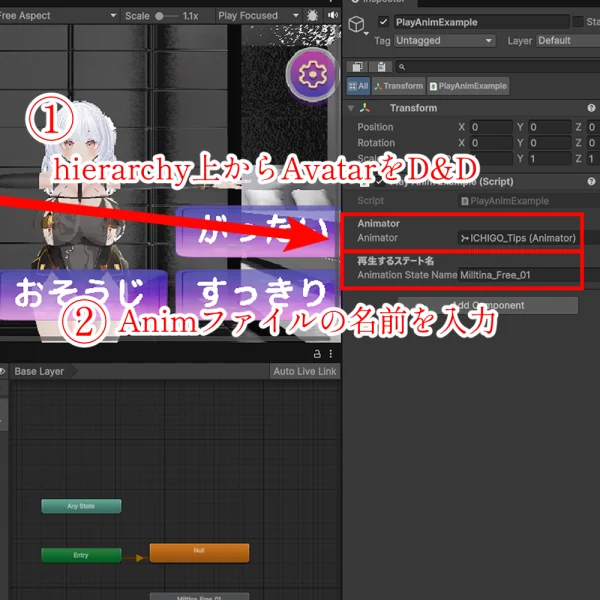Click the Position Y field
Screen dimensions: 600x600
(549, 127)
